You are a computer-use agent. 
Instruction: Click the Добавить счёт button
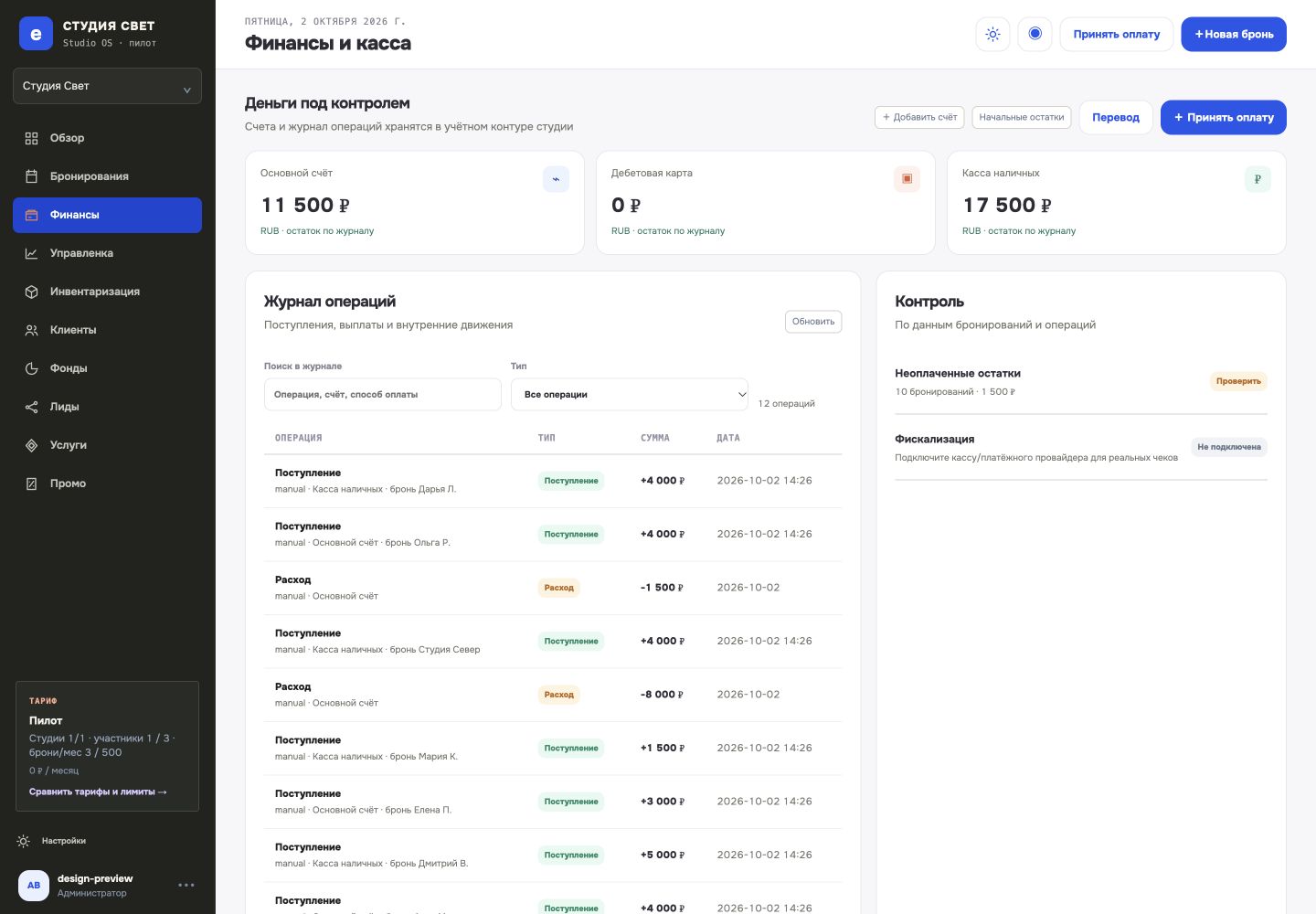click(919, 117)
